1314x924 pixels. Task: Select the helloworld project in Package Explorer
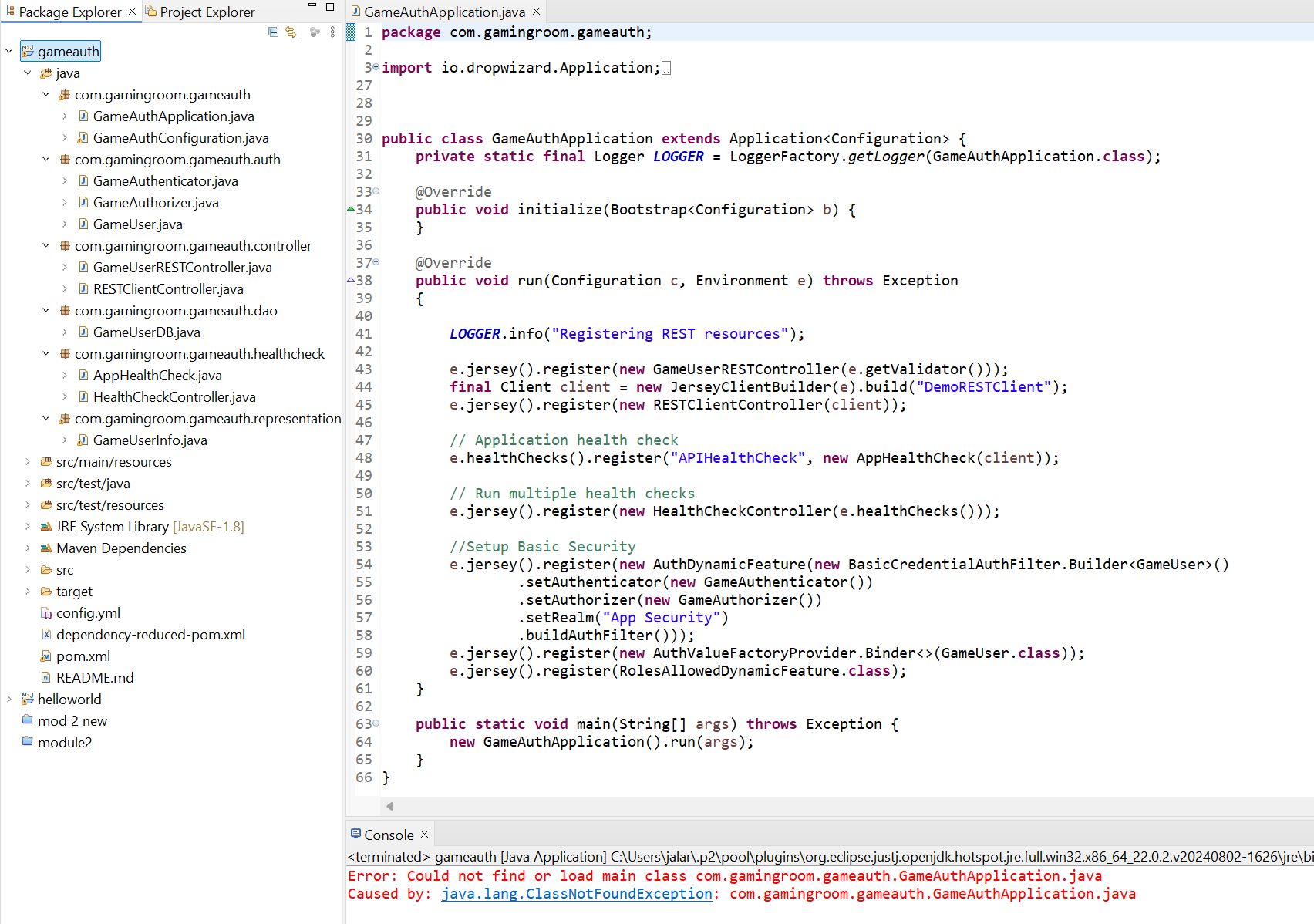pos(70,699)
